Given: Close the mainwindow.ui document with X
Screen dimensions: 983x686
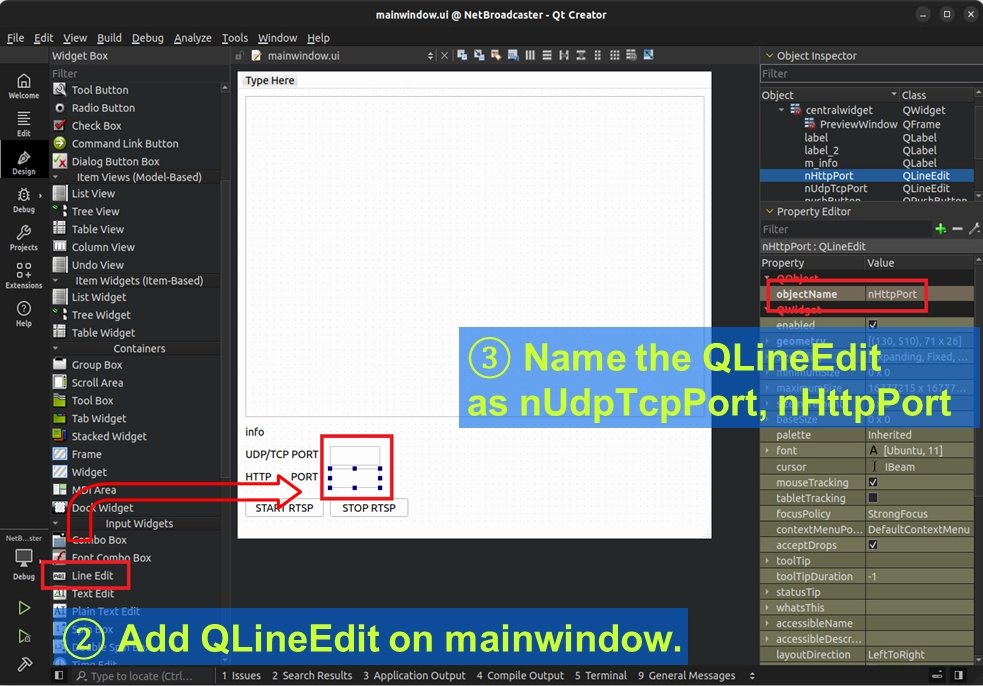Looking at the screenshot, I should pos(444,56).
